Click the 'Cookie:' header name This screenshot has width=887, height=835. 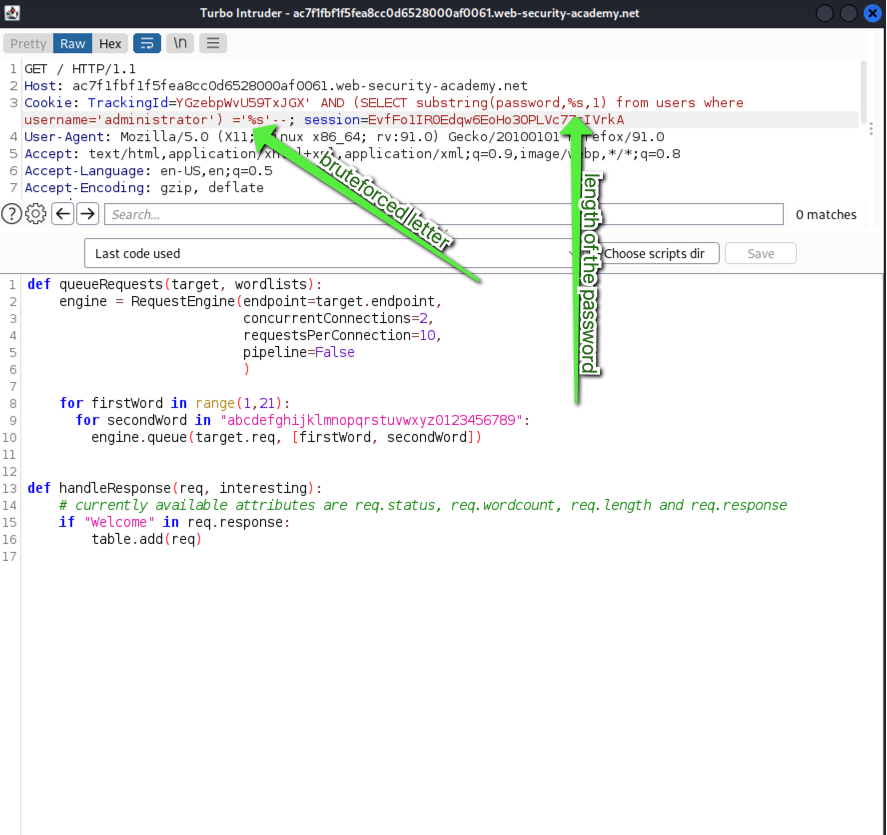point(51,103)
